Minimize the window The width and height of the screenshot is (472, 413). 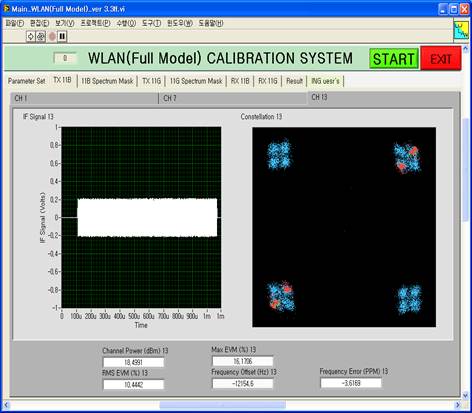443,9
